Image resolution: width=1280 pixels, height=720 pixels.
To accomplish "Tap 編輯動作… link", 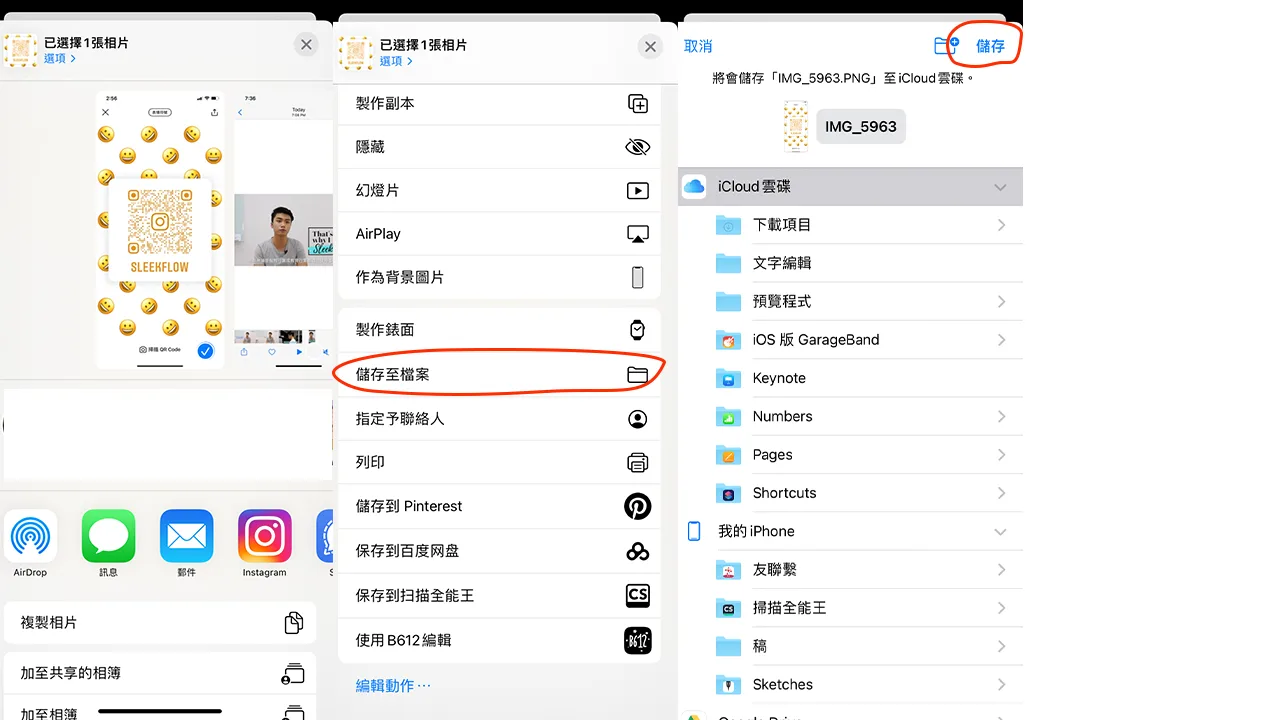I will pyautogui.click(x=393, y=685).
